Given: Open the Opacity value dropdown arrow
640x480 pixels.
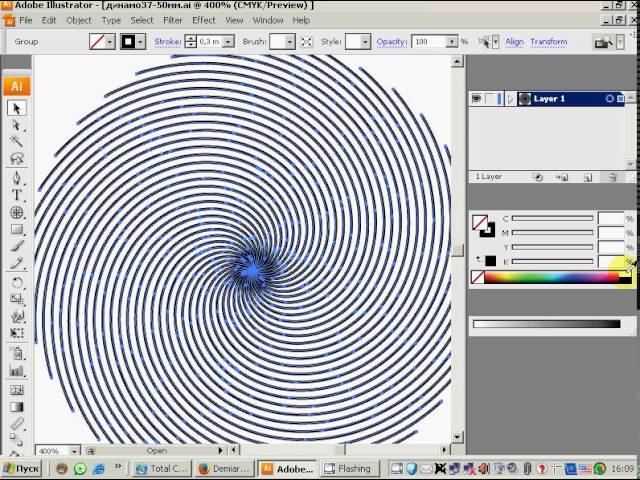Looking at the screenshot, I should click(x=452, y=42).
